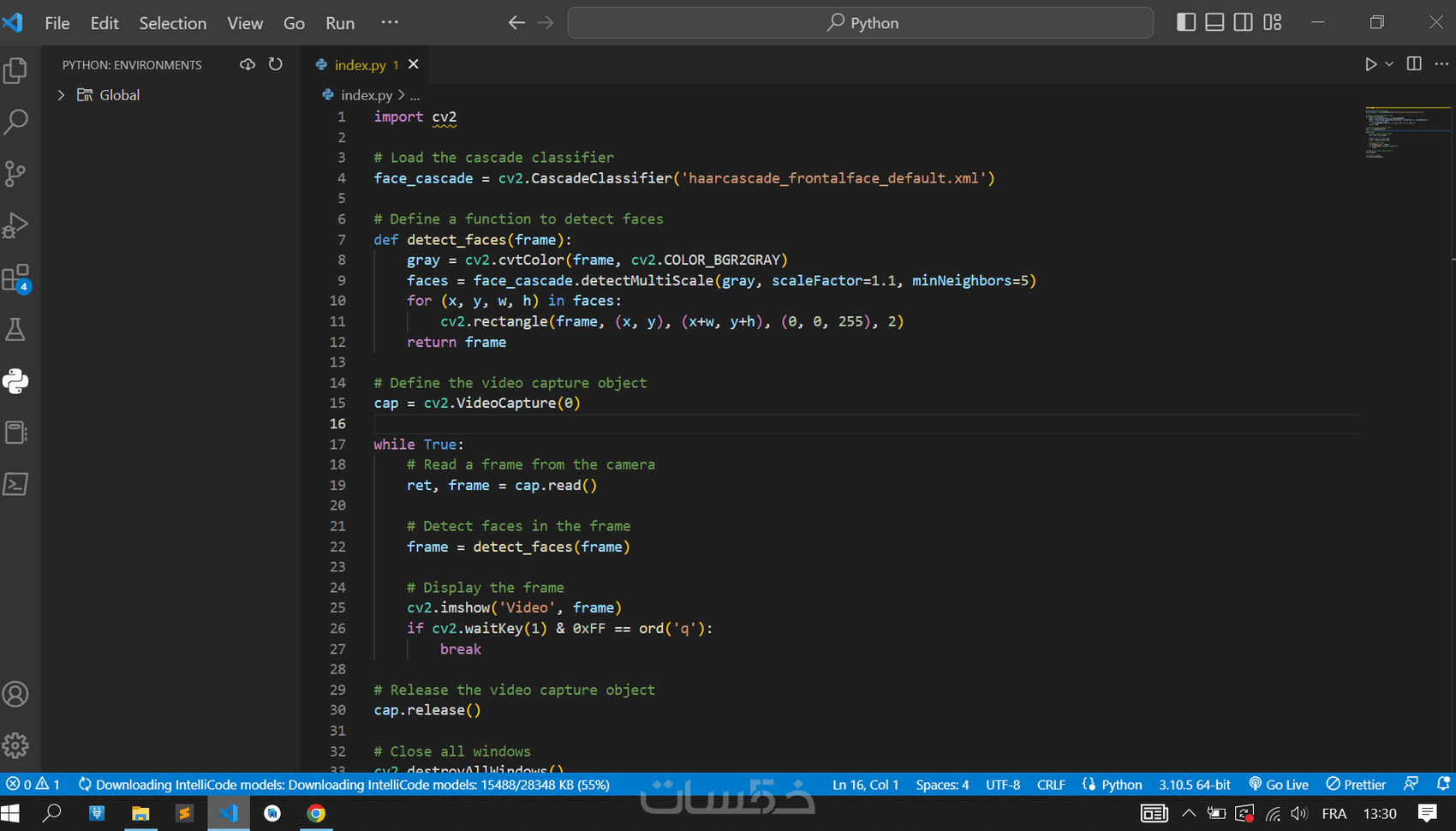Open the hidden menu items ellipsis
This screenshot has width=1456, height=831.
click(390, 22)
